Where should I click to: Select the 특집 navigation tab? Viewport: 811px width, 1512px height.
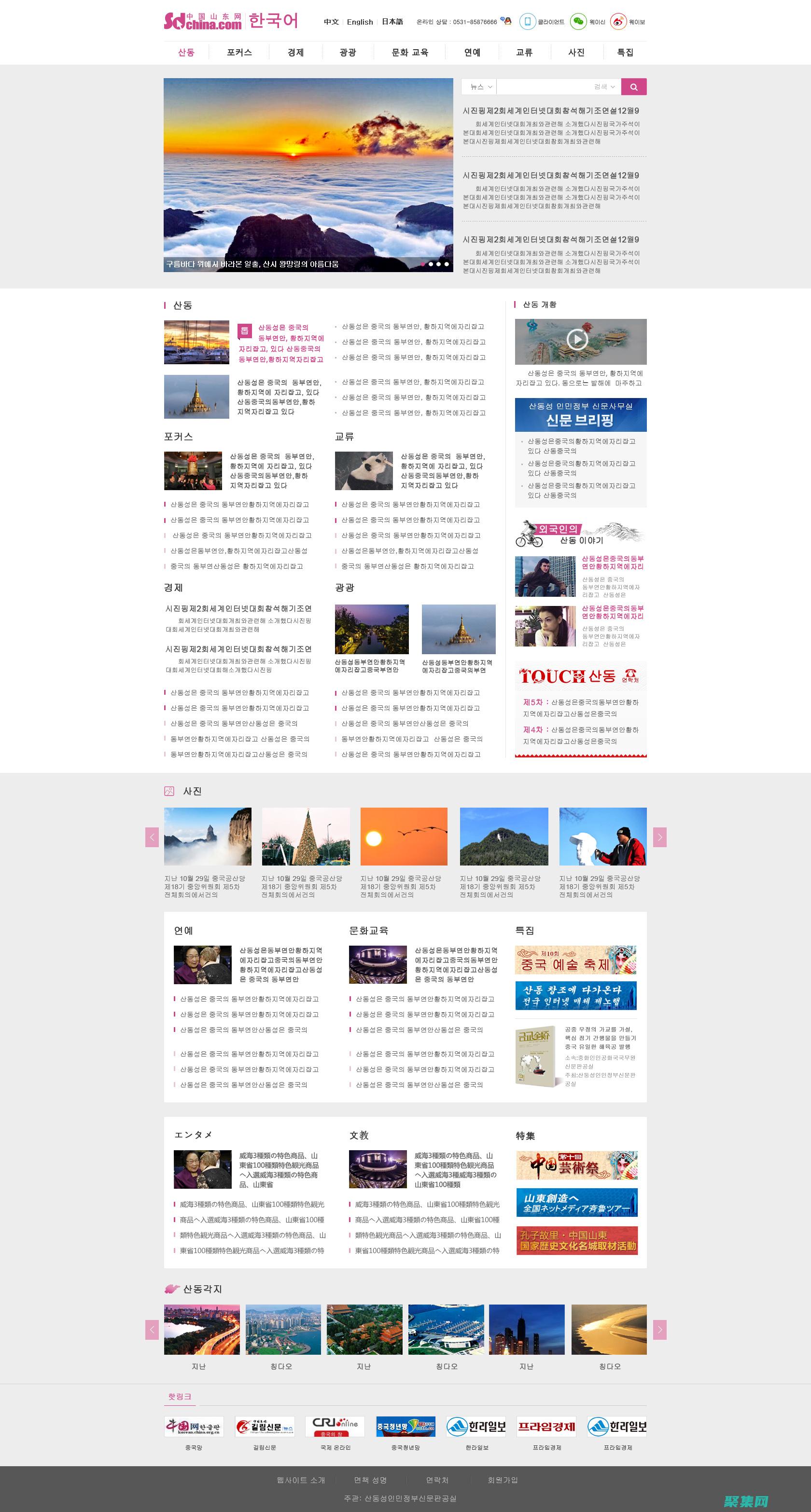[624, 52]
